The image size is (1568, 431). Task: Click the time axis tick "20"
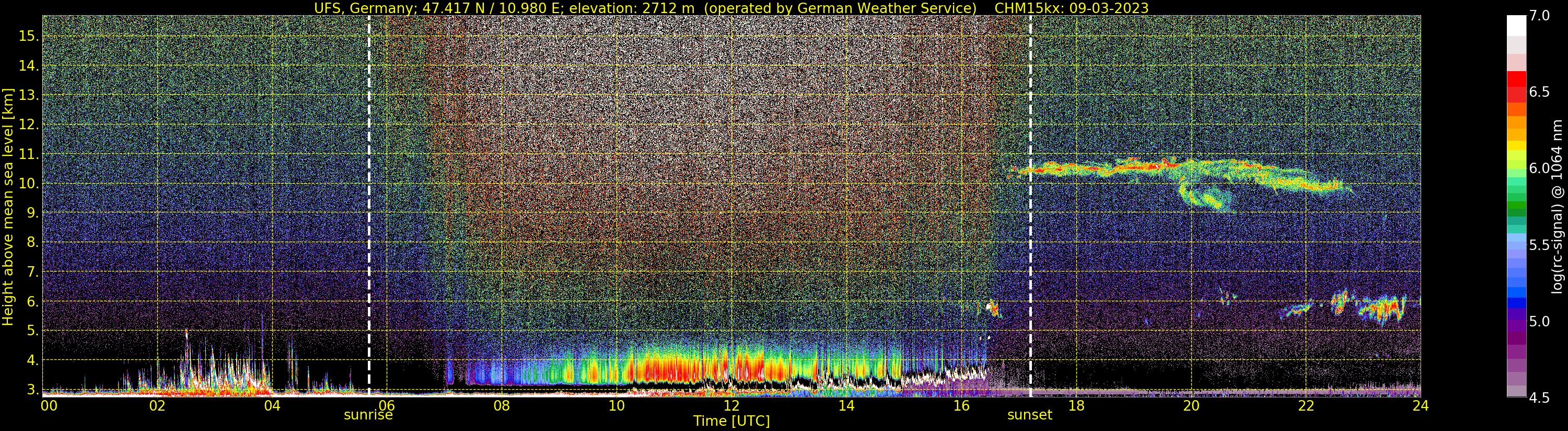point(1191,406)
